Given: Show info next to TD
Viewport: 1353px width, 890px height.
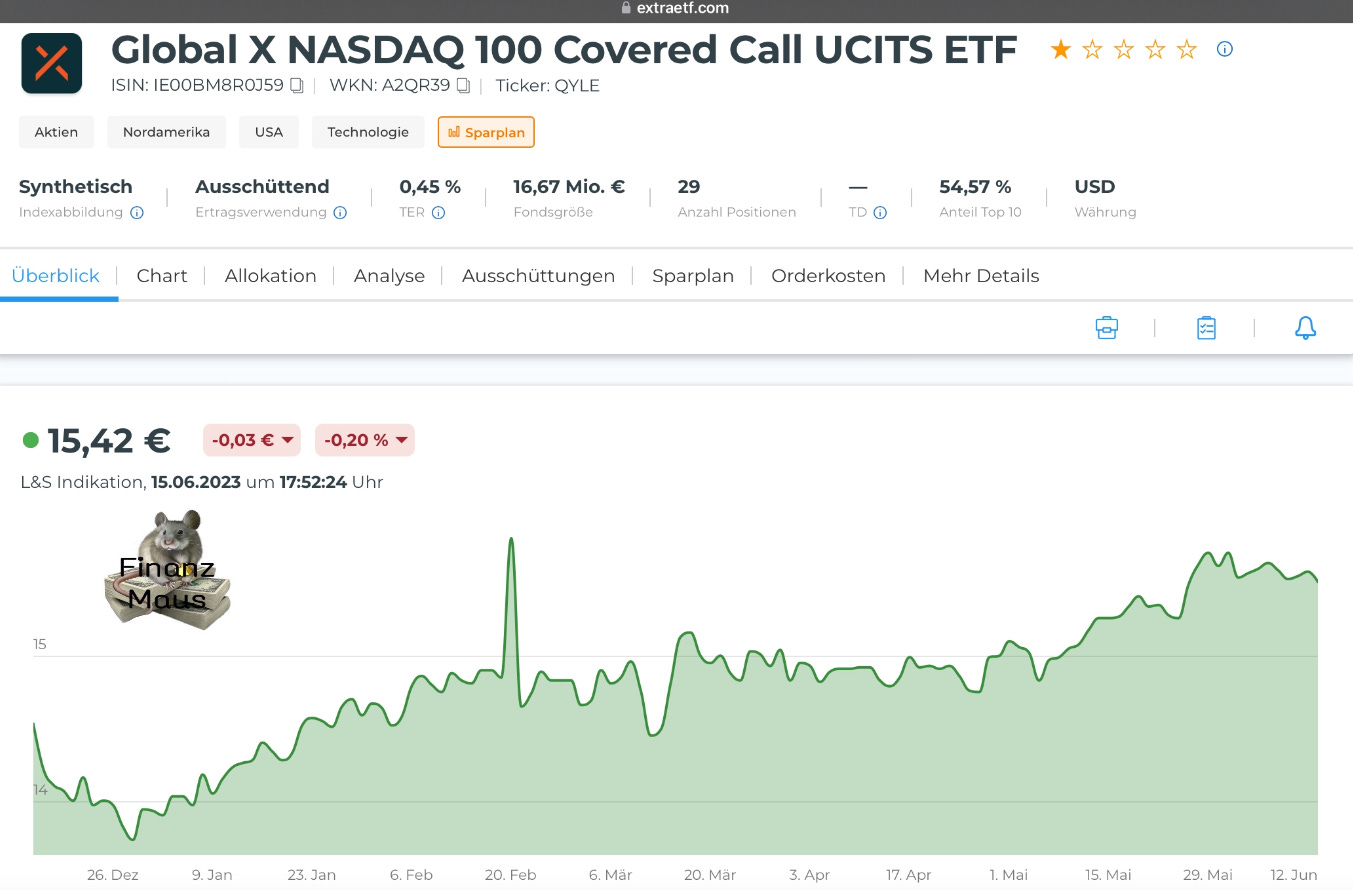Looking at the screenshot, I should [880, 213].
